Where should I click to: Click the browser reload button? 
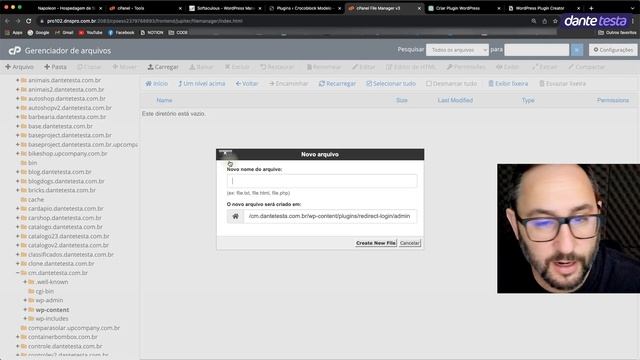pos(29,21)
